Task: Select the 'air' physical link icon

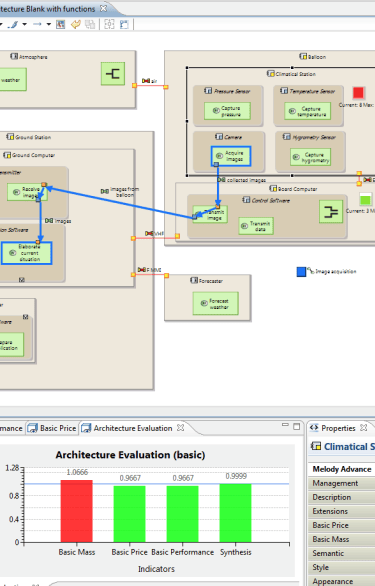Action: coord(146,81)
